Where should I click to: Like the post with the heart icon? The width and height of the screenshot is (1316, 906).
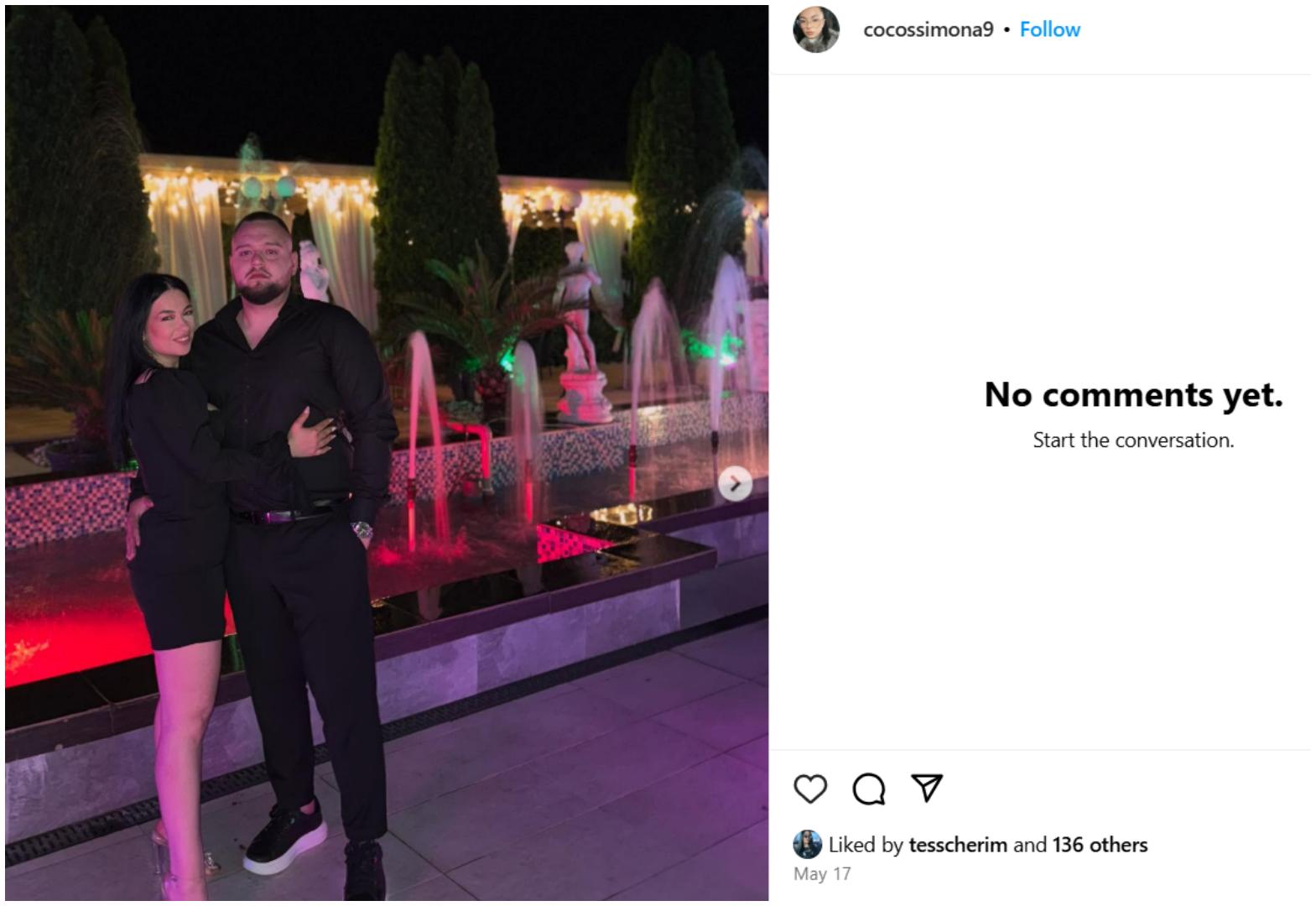(x=810, y=789)
